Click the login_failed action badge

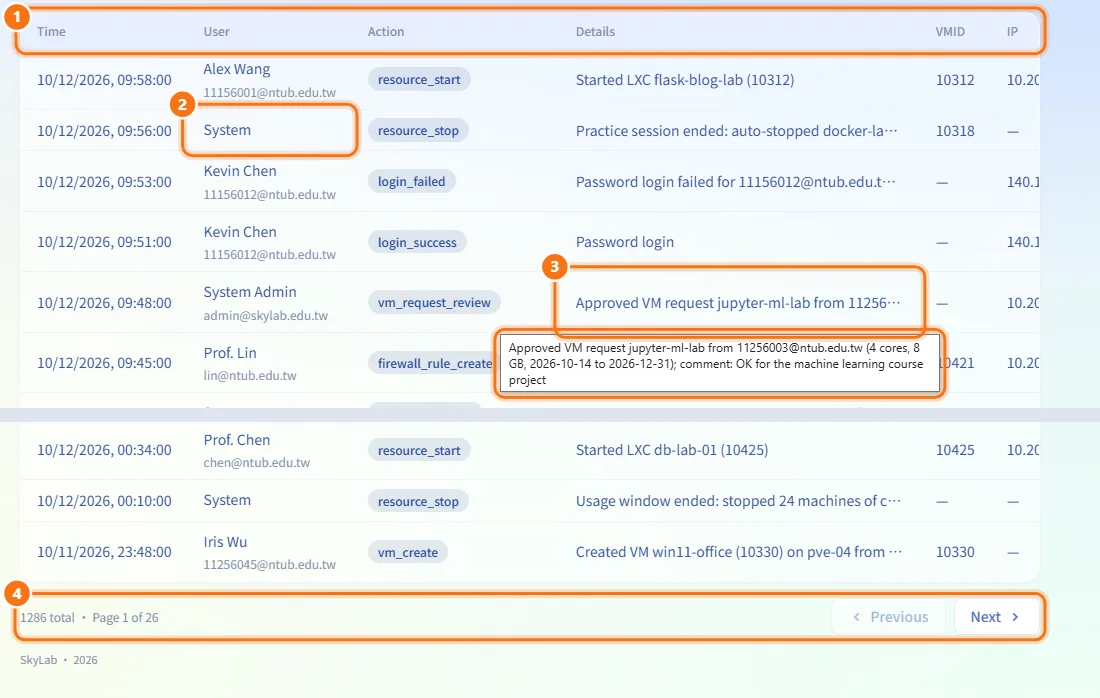(412, 182)
